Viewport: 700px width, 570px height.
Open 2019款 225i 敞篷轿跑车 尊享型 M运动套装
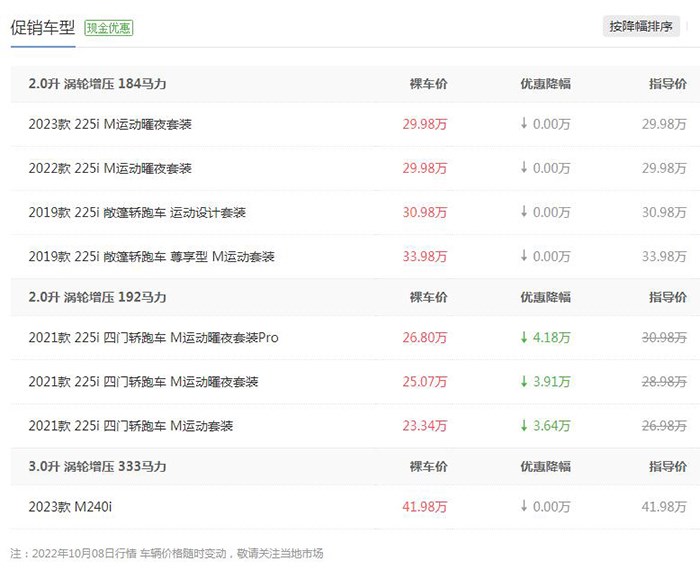click(x=151, y=257)
